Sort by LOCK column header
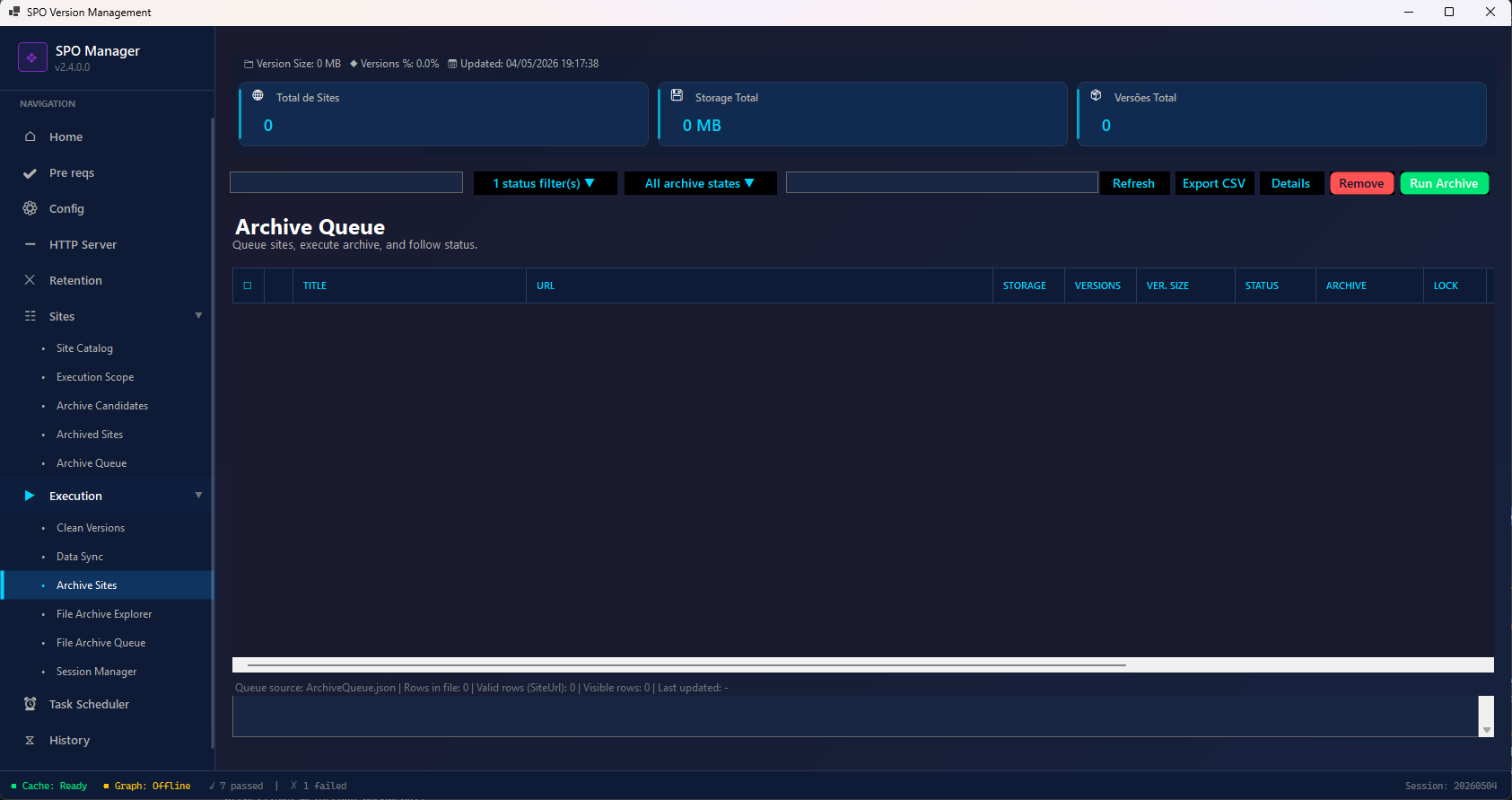Viewport: 1512px width, 800px height. [1455, 286]
